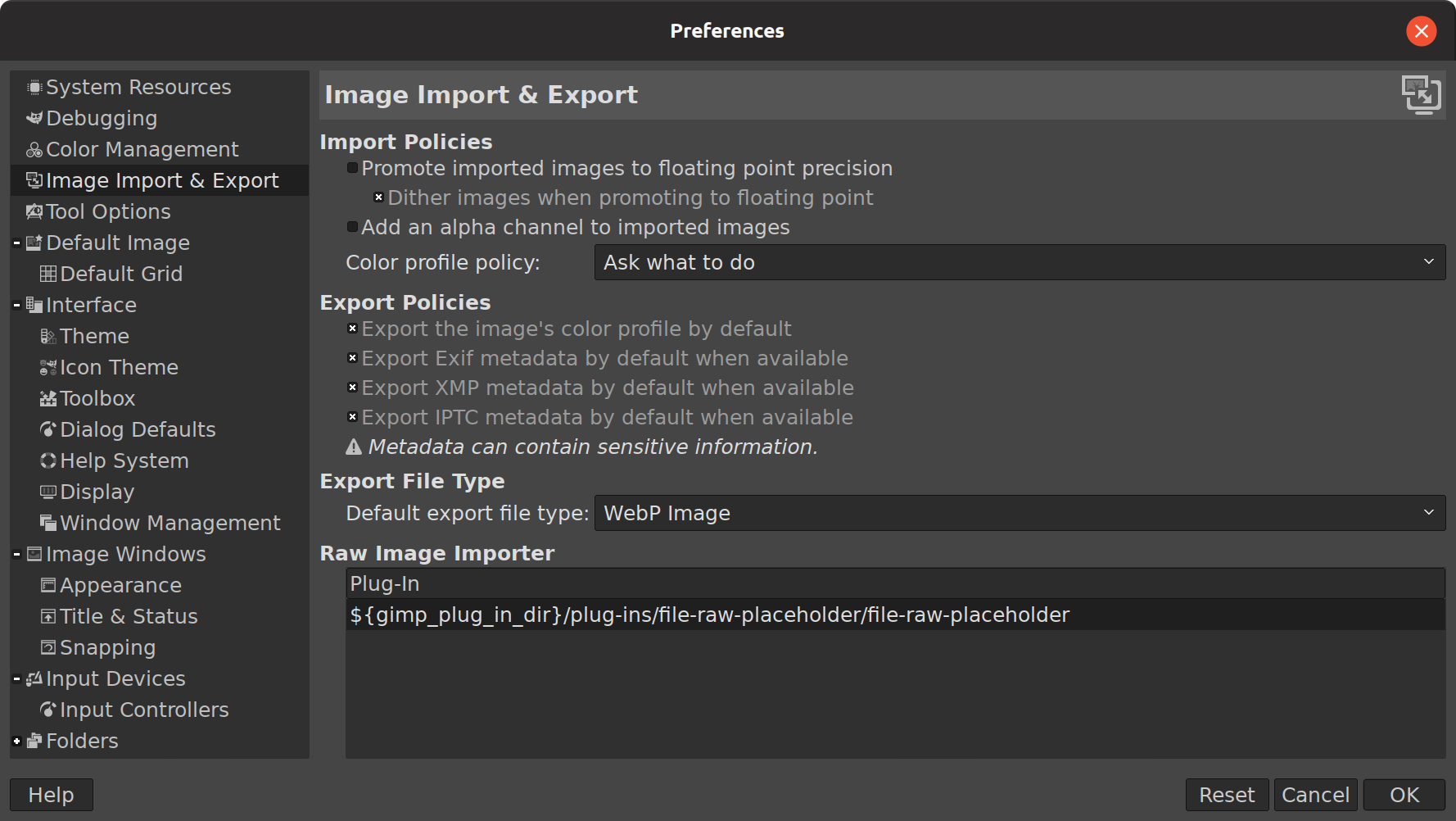Enable promoting imported images to floating point

[353, 168]
